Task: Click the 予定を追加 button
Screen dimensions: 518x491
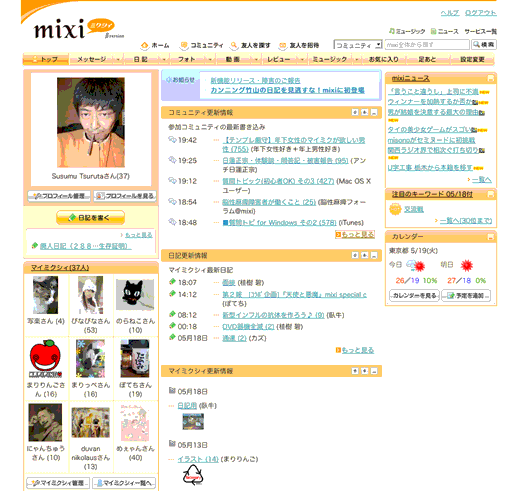Action: tap(466, 295)
